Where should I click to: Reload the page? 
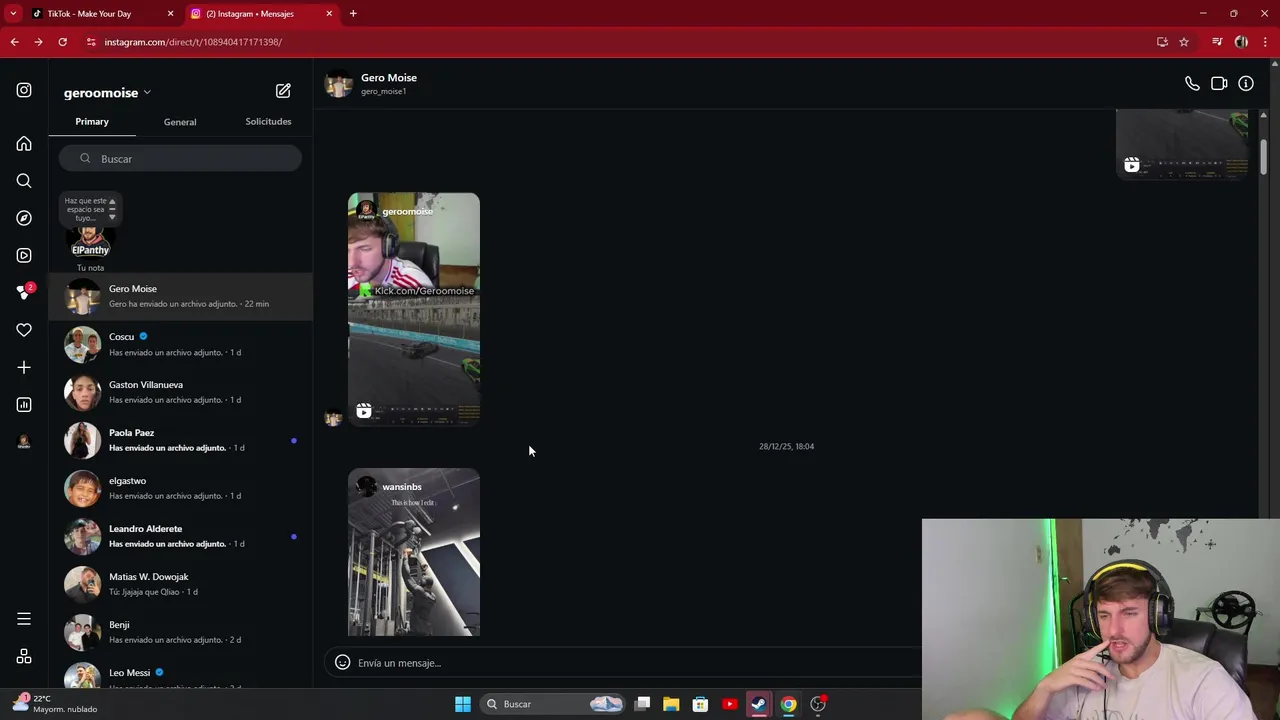click(x=62, y=42)
